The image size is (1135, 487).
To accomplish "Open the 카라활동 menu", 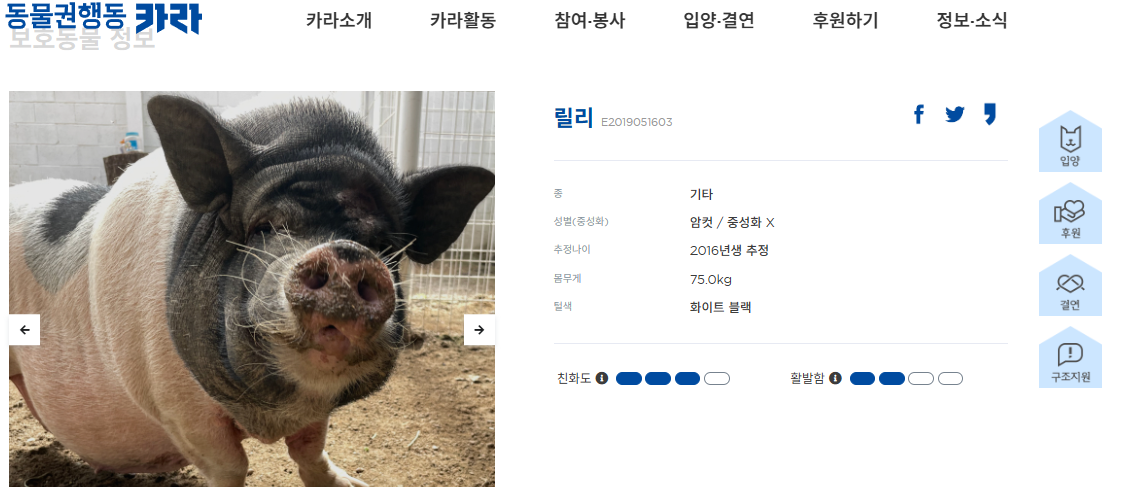I will pyautogui.click(x=463, y=20).
